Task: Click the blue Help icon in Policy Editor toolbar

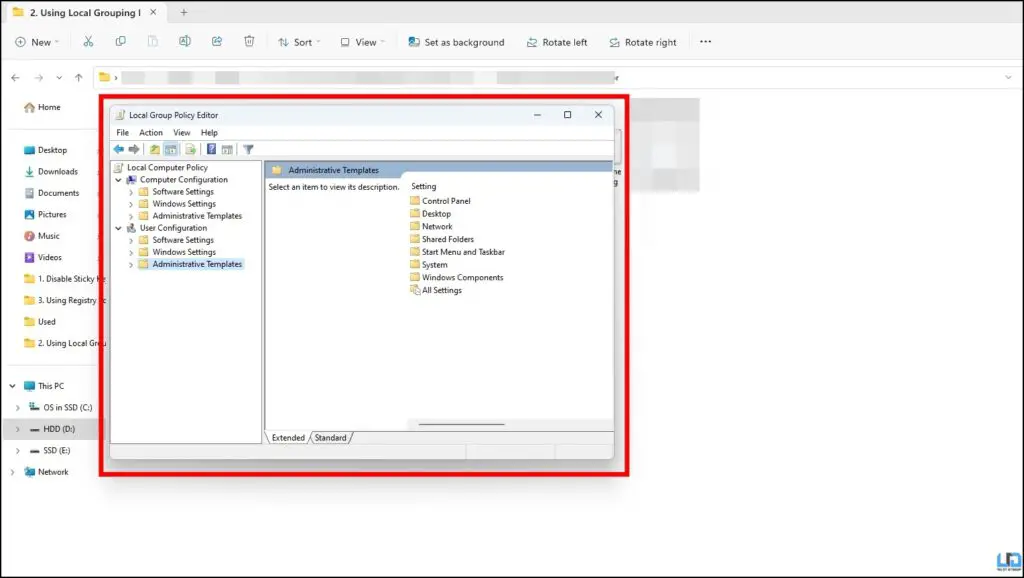Action: tap(211, 150)
